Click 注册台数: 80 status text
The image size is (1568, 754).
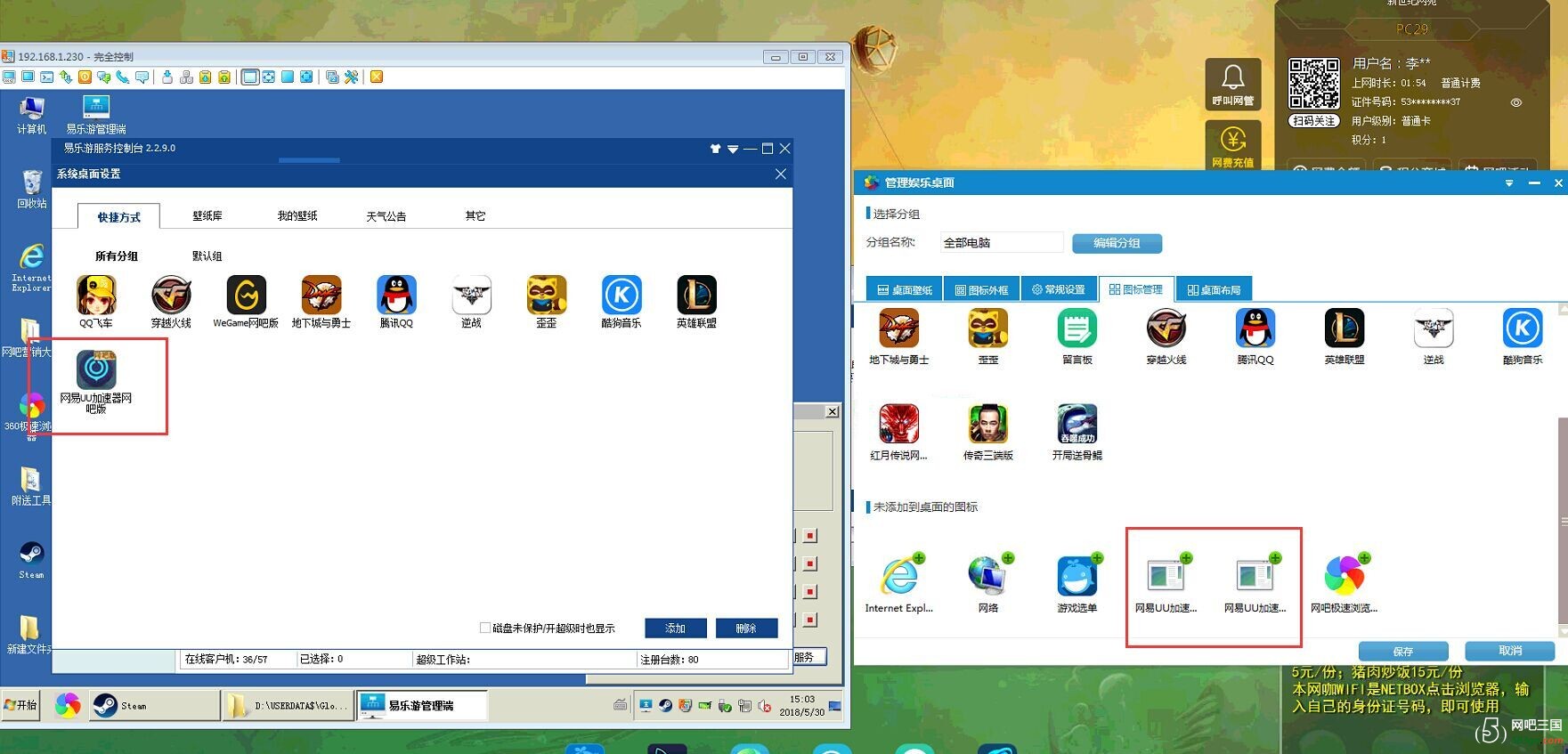(x=670, y=660)
